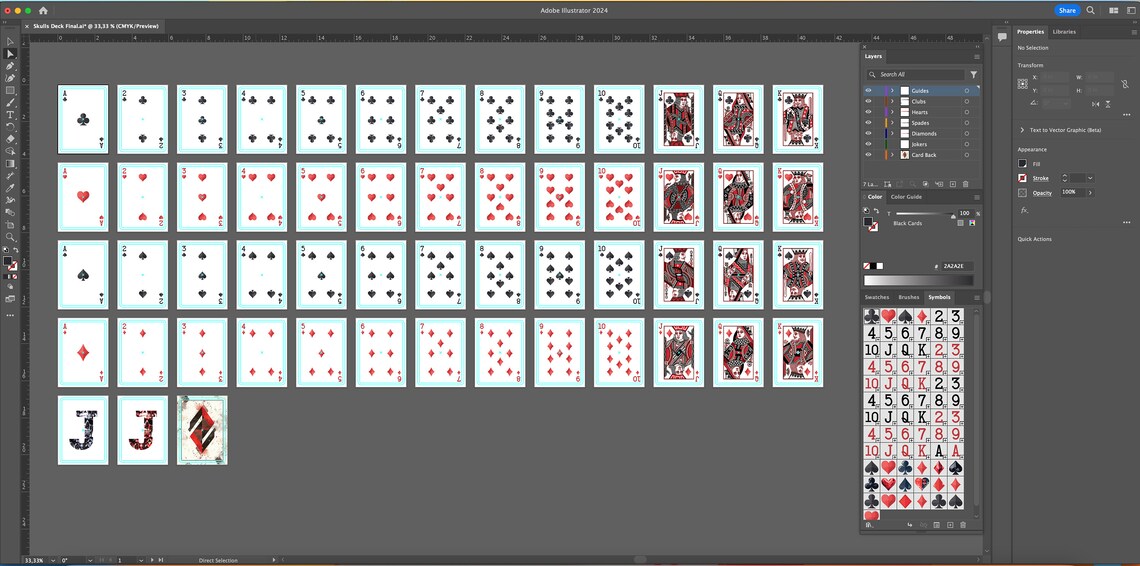Expand the Spades layer
Viewport: 1140px width, 566px height.
(892, 123)
